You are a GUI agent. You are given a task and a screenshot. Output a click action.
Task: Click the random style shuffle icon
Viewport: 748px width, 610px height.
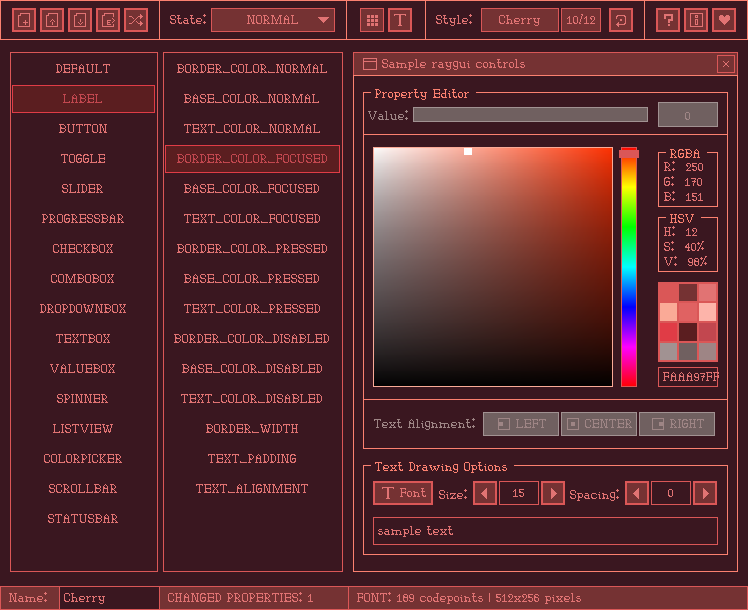(x=136, y=20)
